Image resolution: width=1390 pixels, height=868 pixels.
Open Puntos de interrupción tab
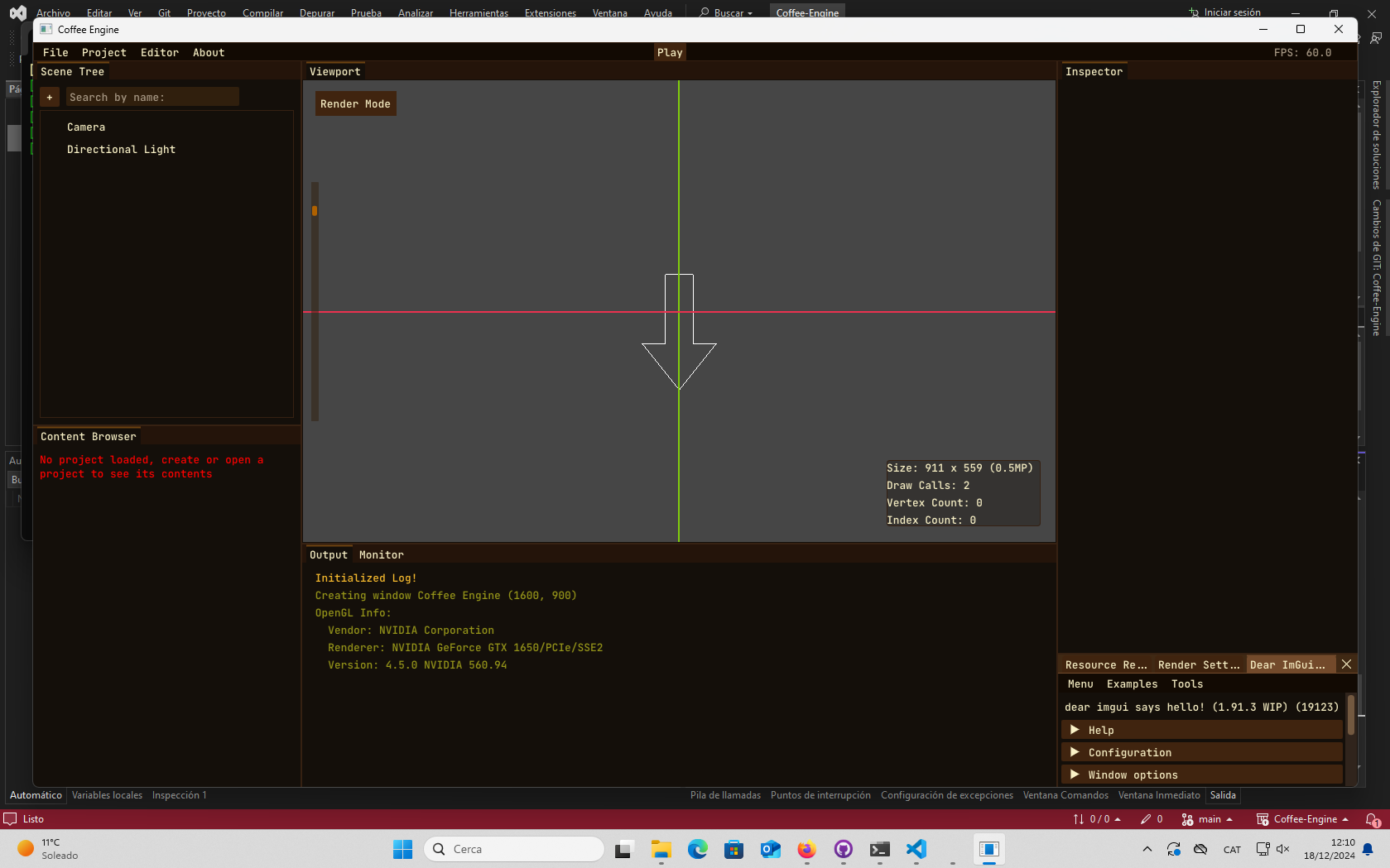(820, 795)
